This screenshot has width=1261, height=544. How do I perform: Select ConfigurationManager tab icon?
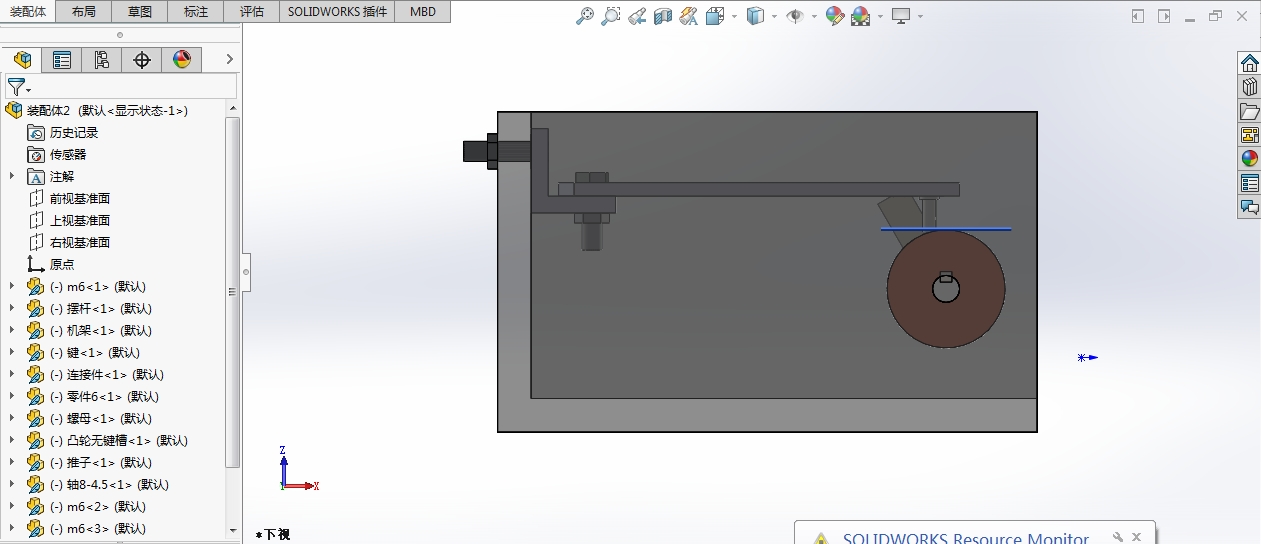click(x=101, y=60)
